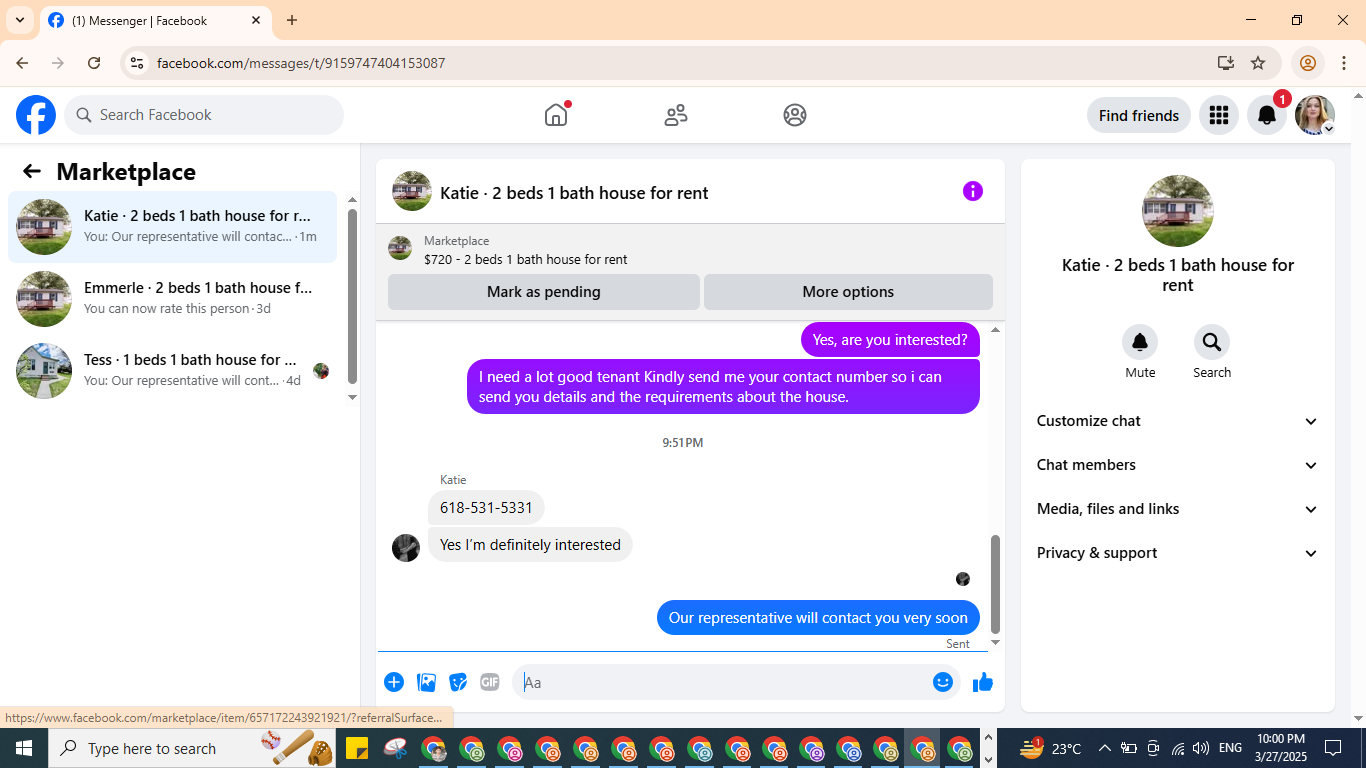Go back using the Marketplace back arrow
The width and height of the screenshot is (1366, 768).
click(32, 171)
